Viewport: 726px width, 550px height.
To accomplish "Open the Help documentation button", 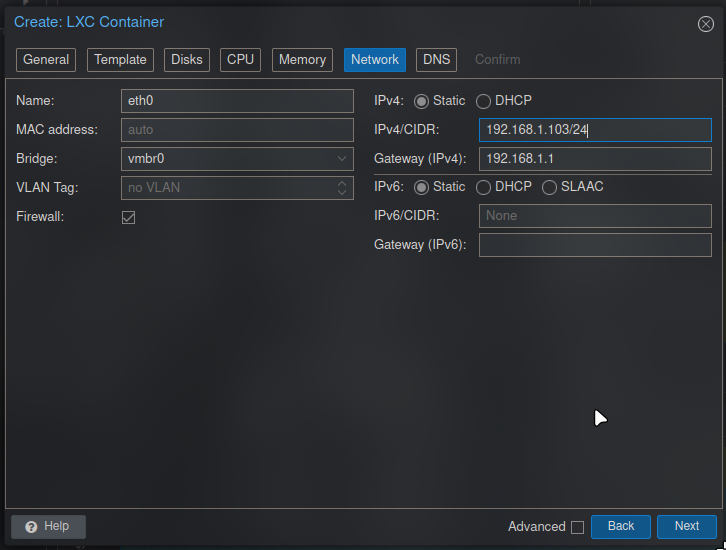I will click(x=48, y=526).
